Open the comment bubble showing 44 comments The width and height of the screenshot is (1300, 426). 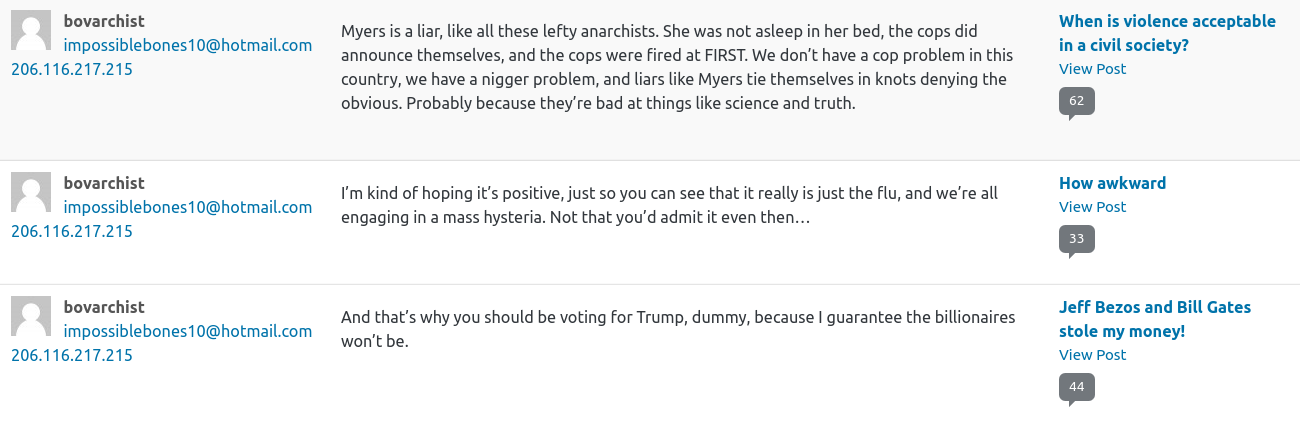(1076, 387)
